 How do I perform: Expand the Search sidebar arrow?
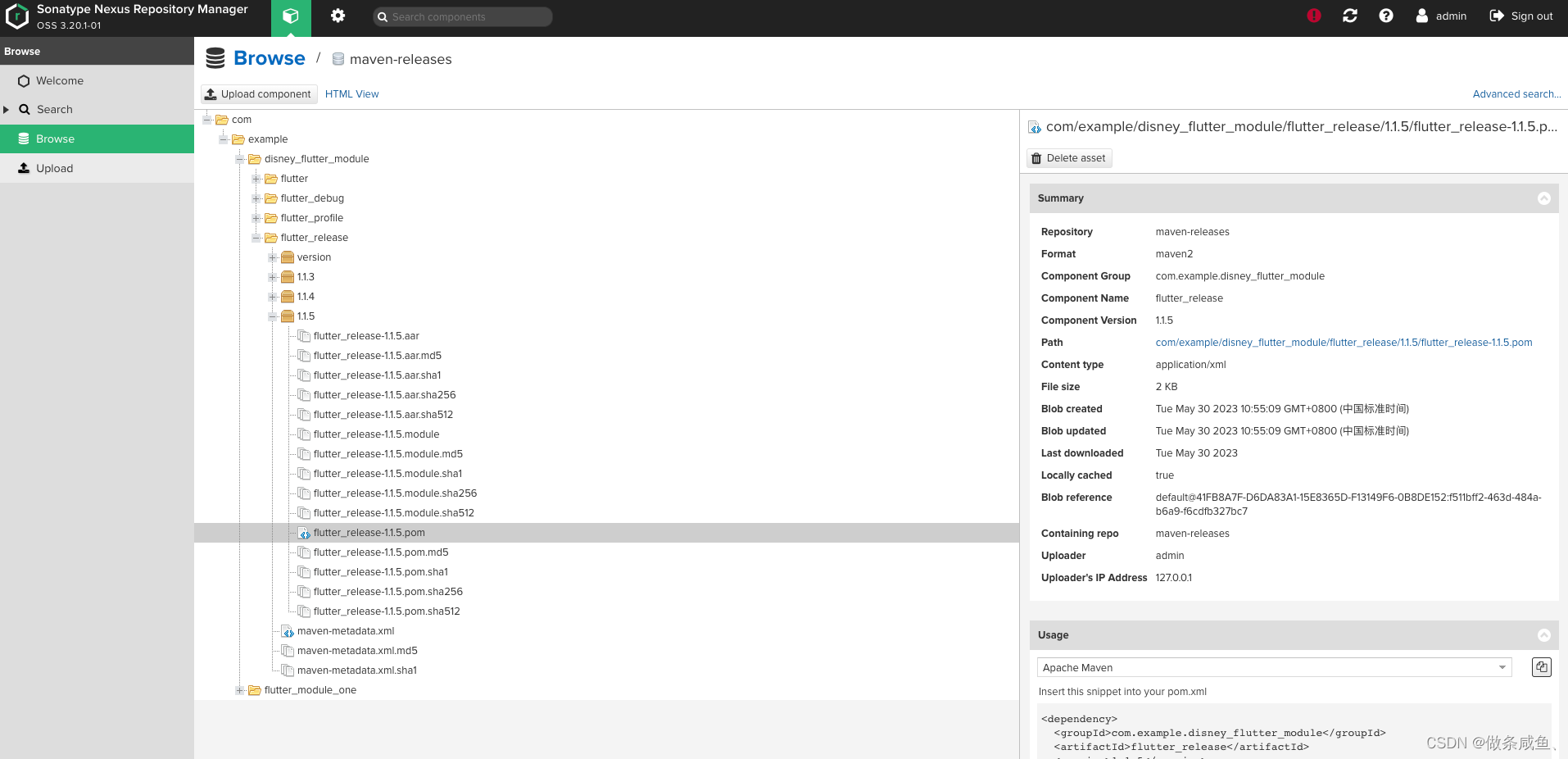[x=7, y=109]
